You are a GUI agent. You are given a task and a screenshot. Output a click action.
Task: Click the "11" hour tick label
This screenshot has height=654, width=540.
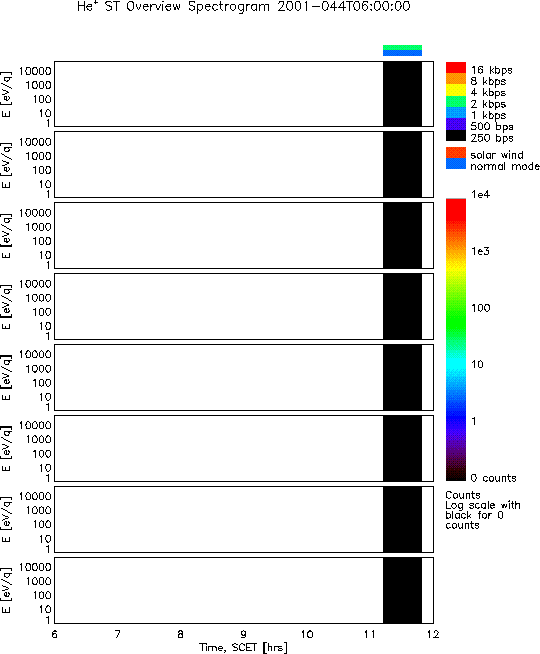tap(369, 634)
